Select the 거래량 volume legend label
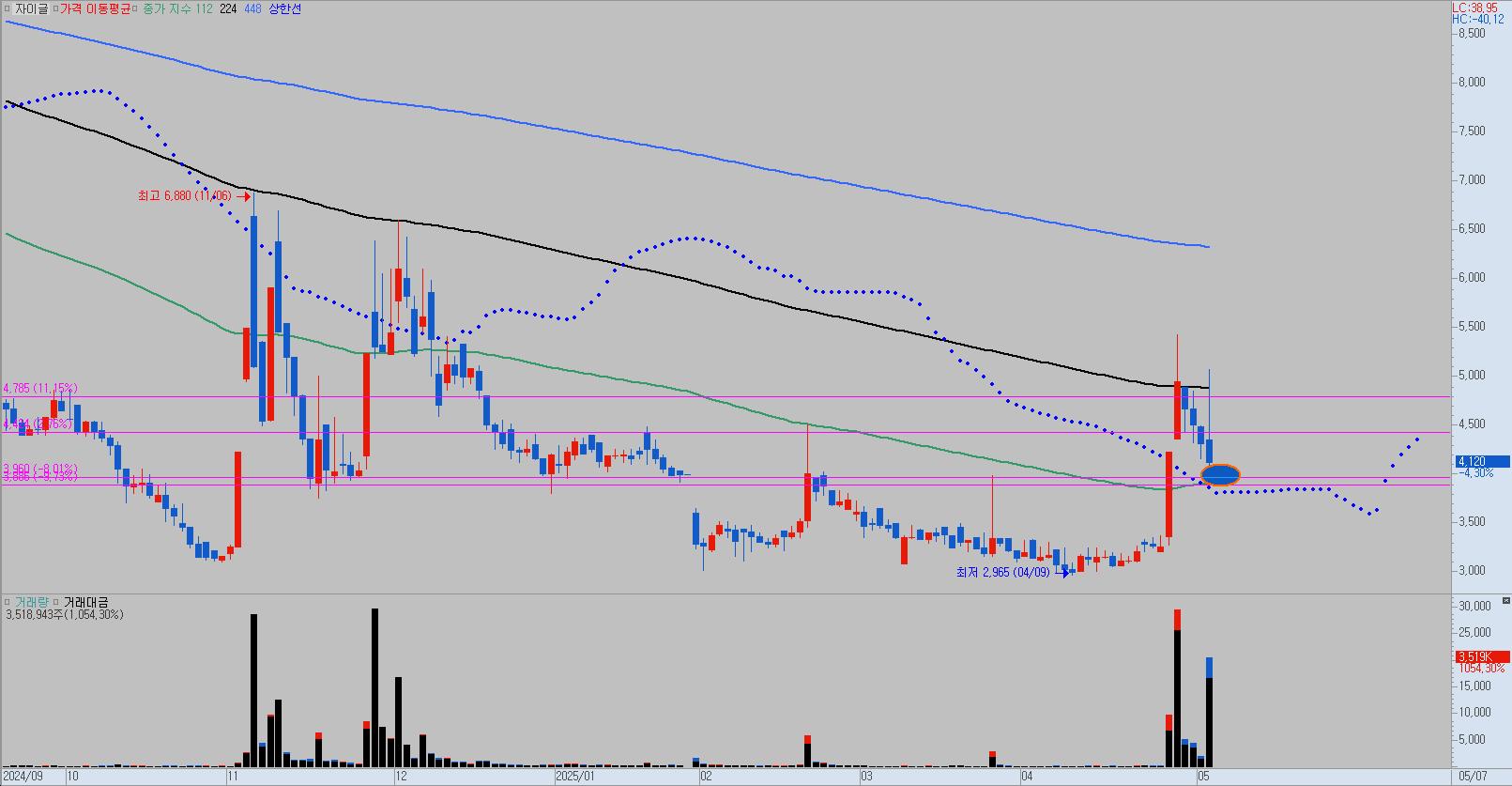 coord(31,602)
